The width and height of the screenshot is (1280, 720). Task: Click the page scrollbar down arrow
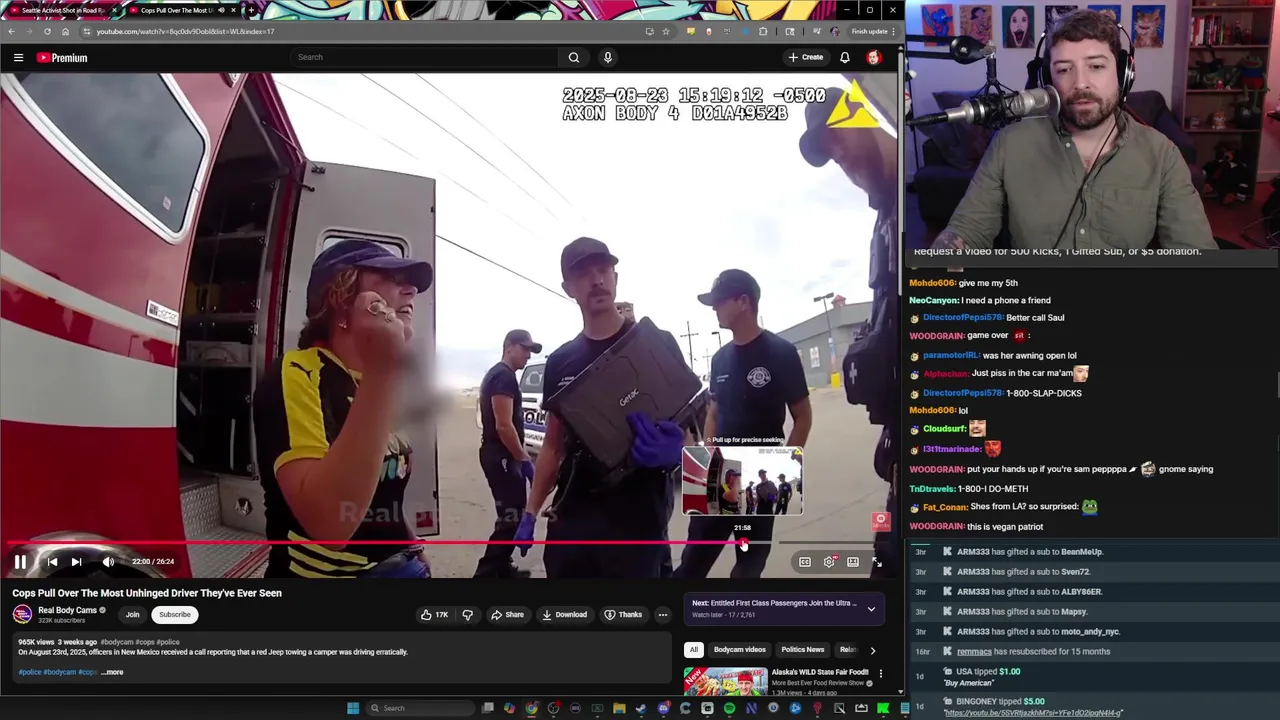(901, 691)
